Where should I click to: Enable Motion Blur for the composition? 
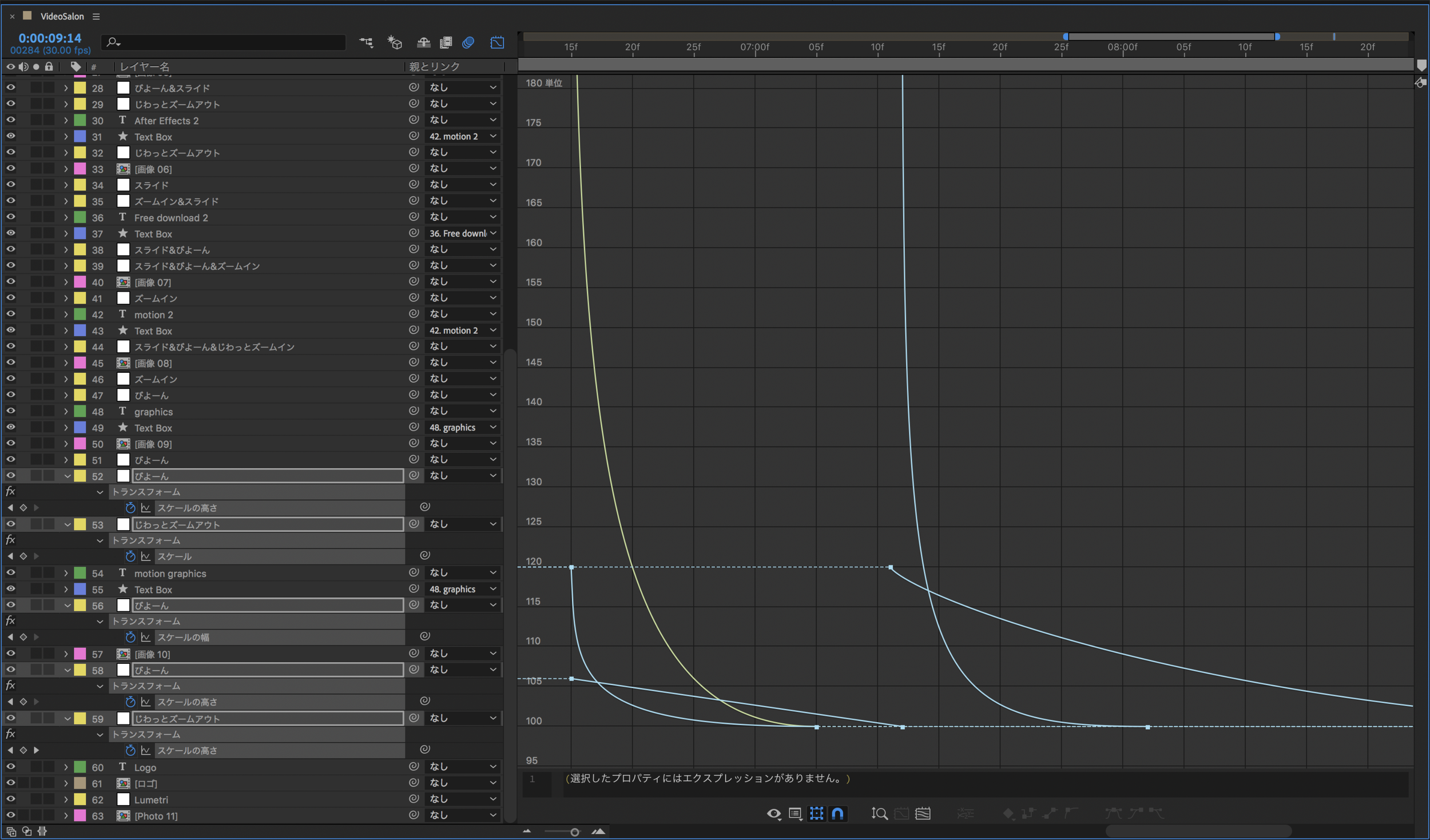[468, 42]
